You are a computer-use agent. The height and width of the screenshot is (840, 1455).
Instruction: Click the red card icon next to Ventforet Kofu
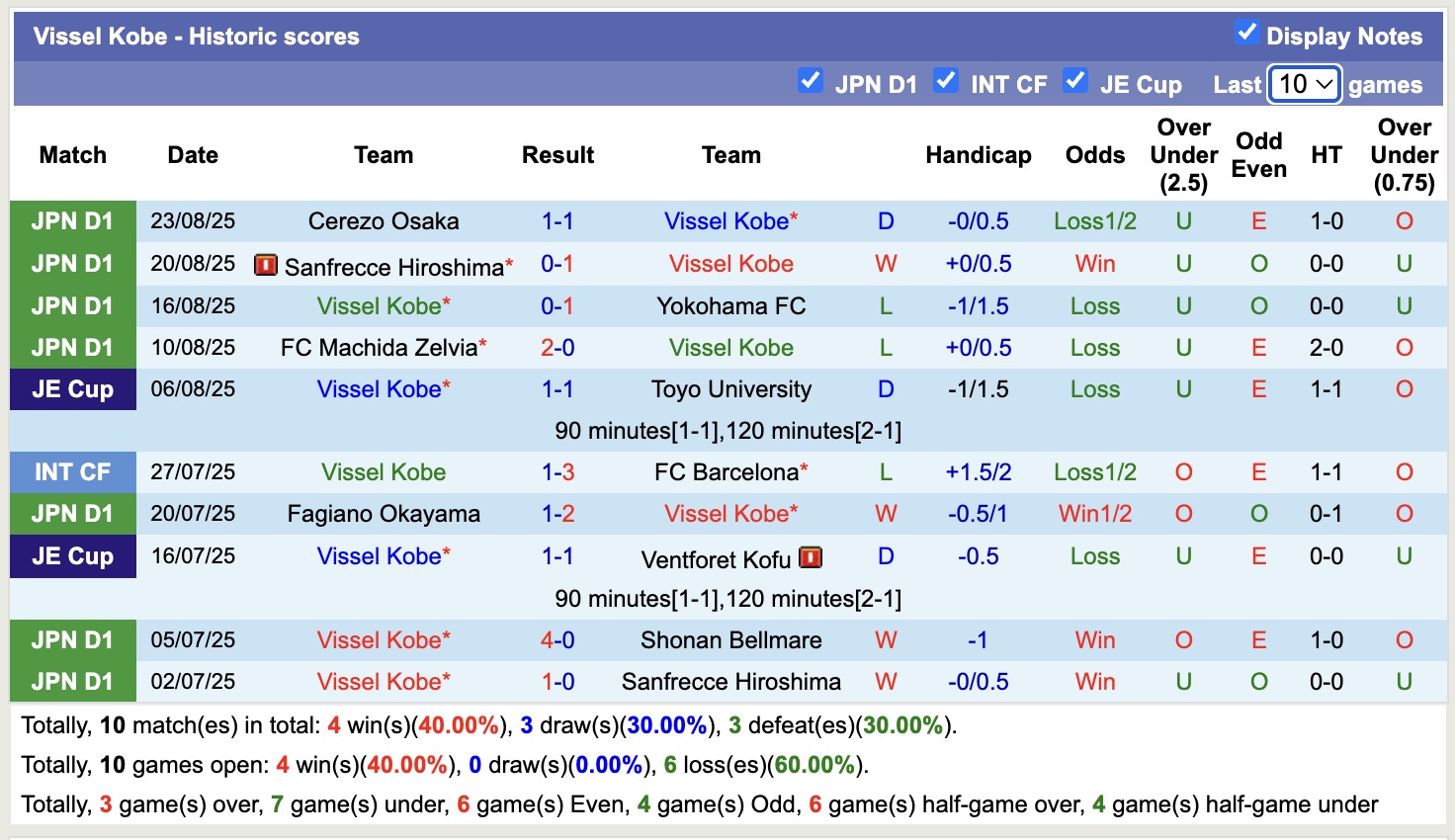[x=809, y=557]
